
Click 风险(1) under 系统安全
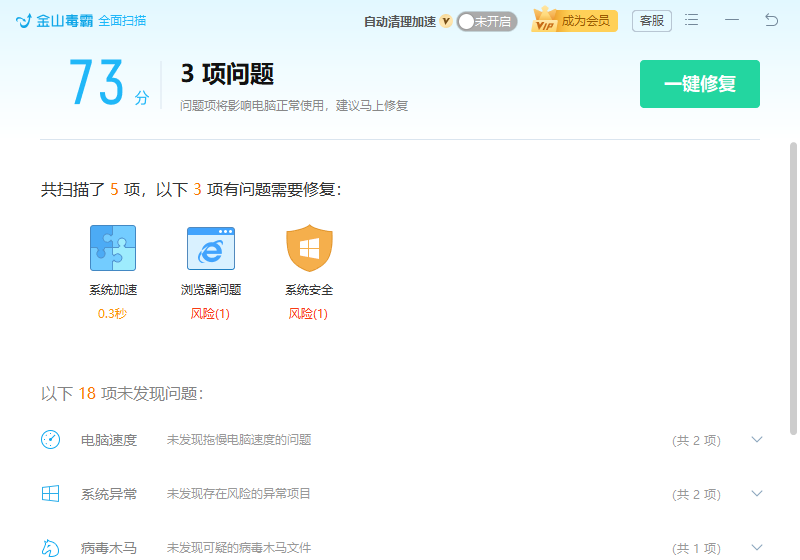pyautogui.click(x=308, y=313)
